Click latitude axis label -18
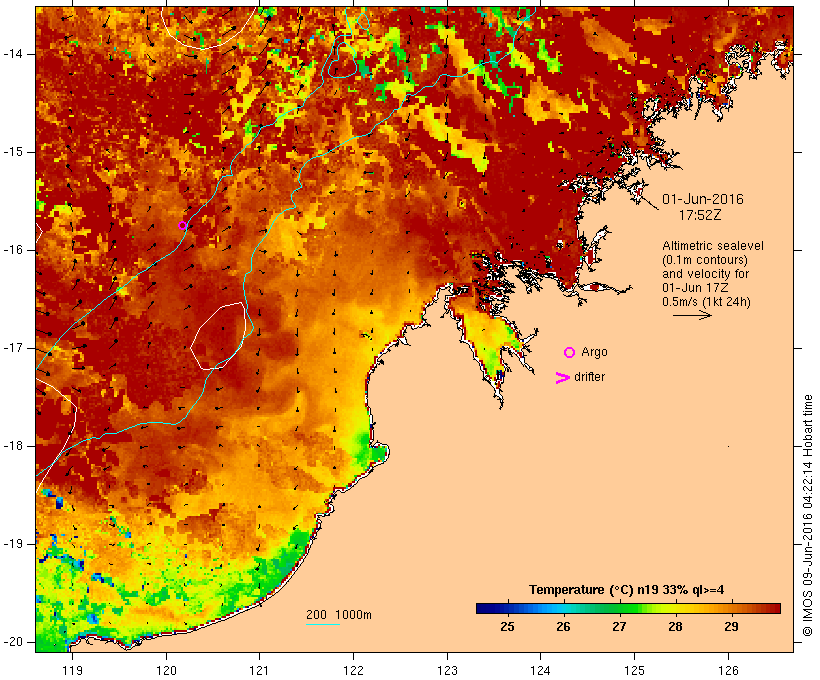This screenshot has height=680, width=820. (x=13, y=446)
